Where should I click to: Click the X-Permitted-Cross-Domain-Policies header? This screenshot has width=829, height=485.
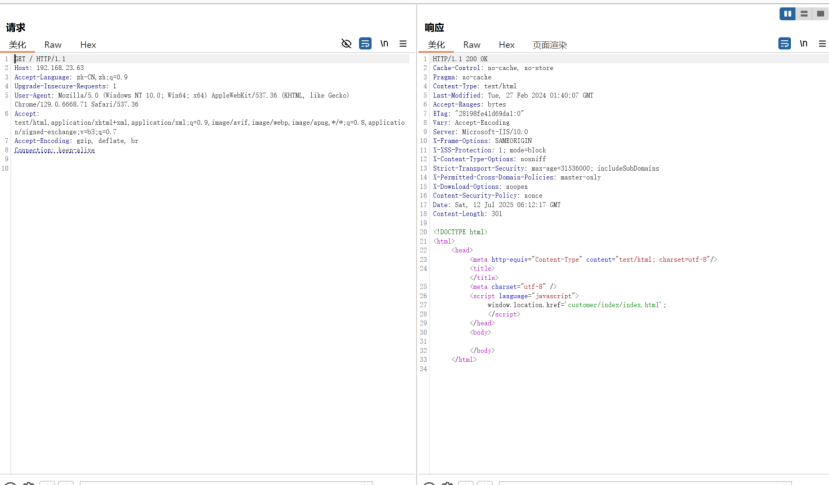517,177
